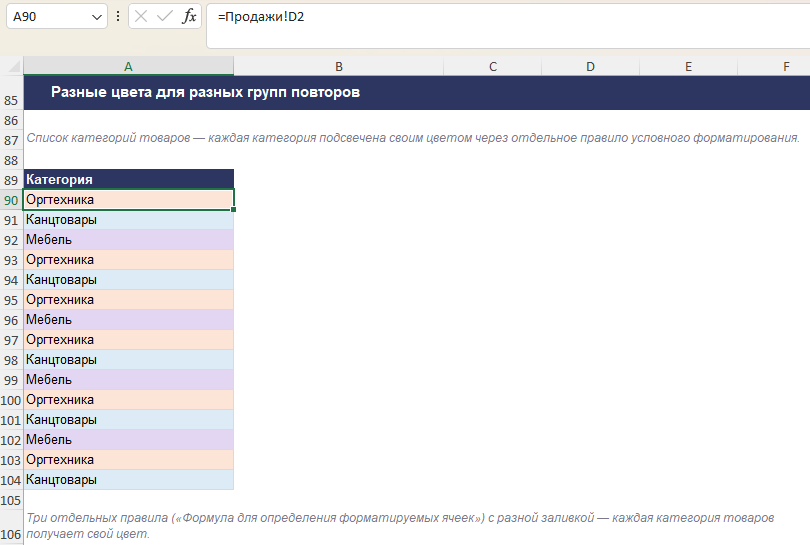This screenshot has width=810, height=545.
Task: Select column B header
Action: [339, 66]
